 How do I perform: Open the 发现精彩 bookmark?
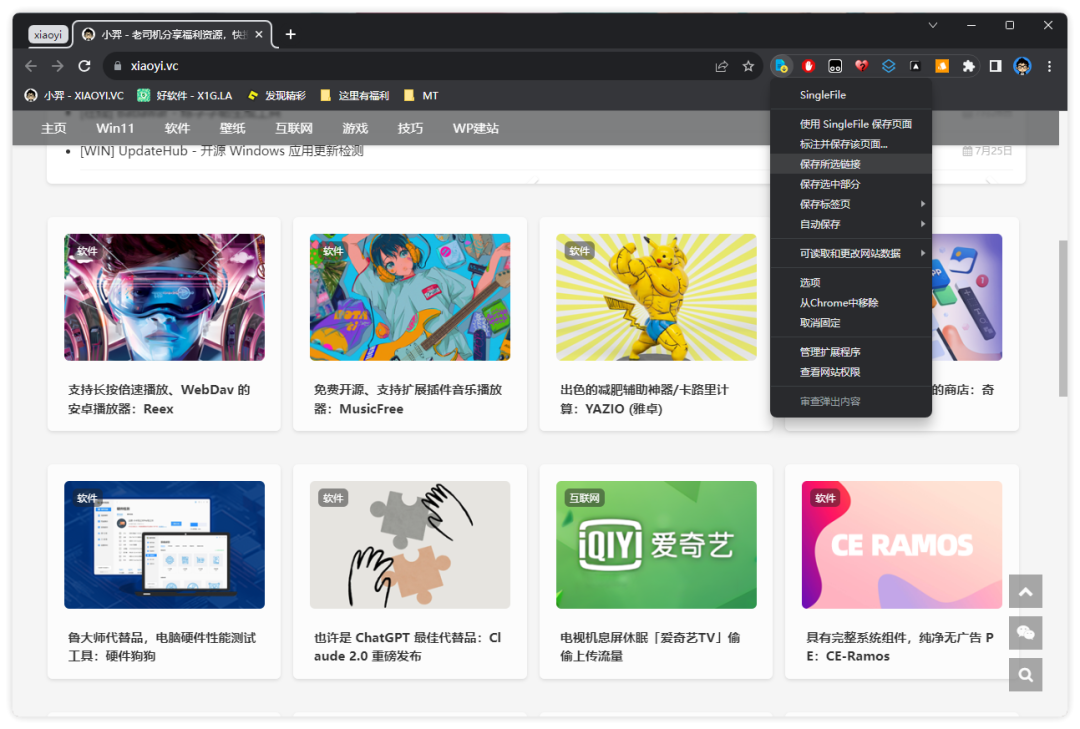[x=277, y=96]
